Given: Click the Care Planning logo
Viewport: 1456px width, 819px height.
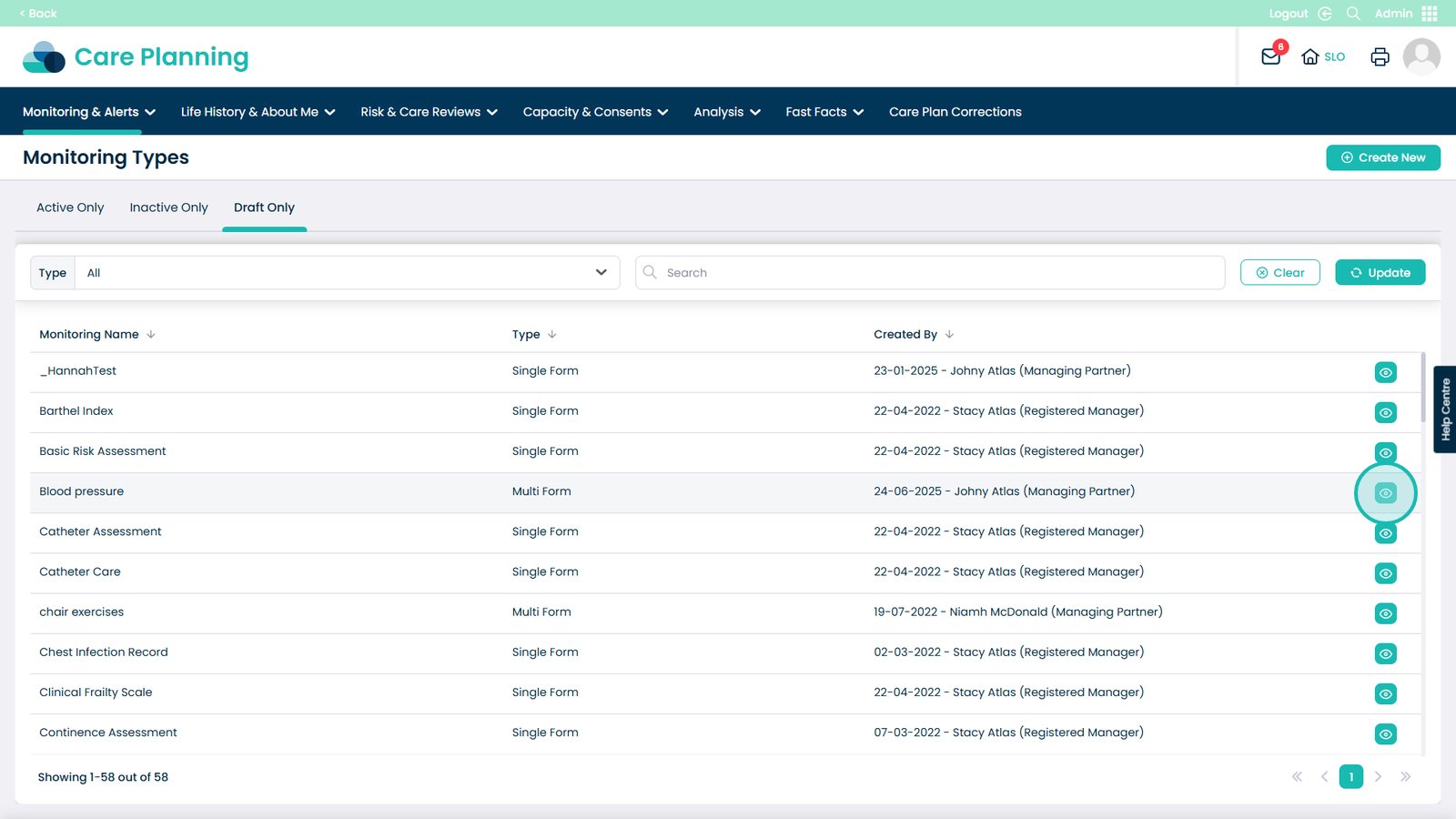Looking at the screenshot, I should [136, 56].
